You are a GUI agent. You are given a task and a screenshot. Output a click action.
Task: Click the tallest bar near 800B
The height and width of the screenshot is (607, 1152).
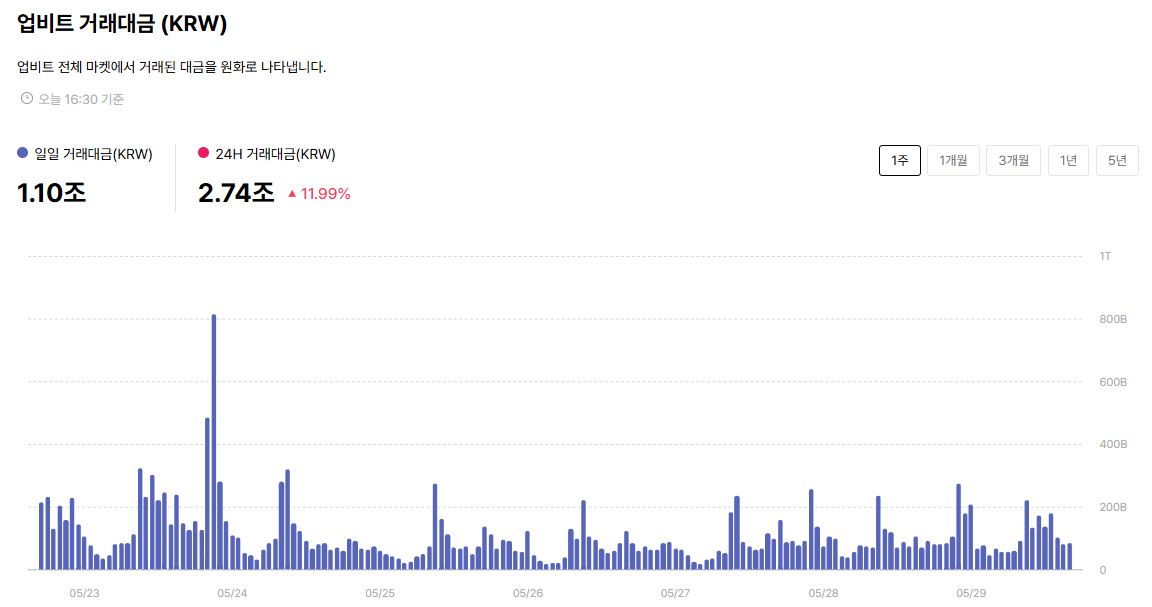214,442
